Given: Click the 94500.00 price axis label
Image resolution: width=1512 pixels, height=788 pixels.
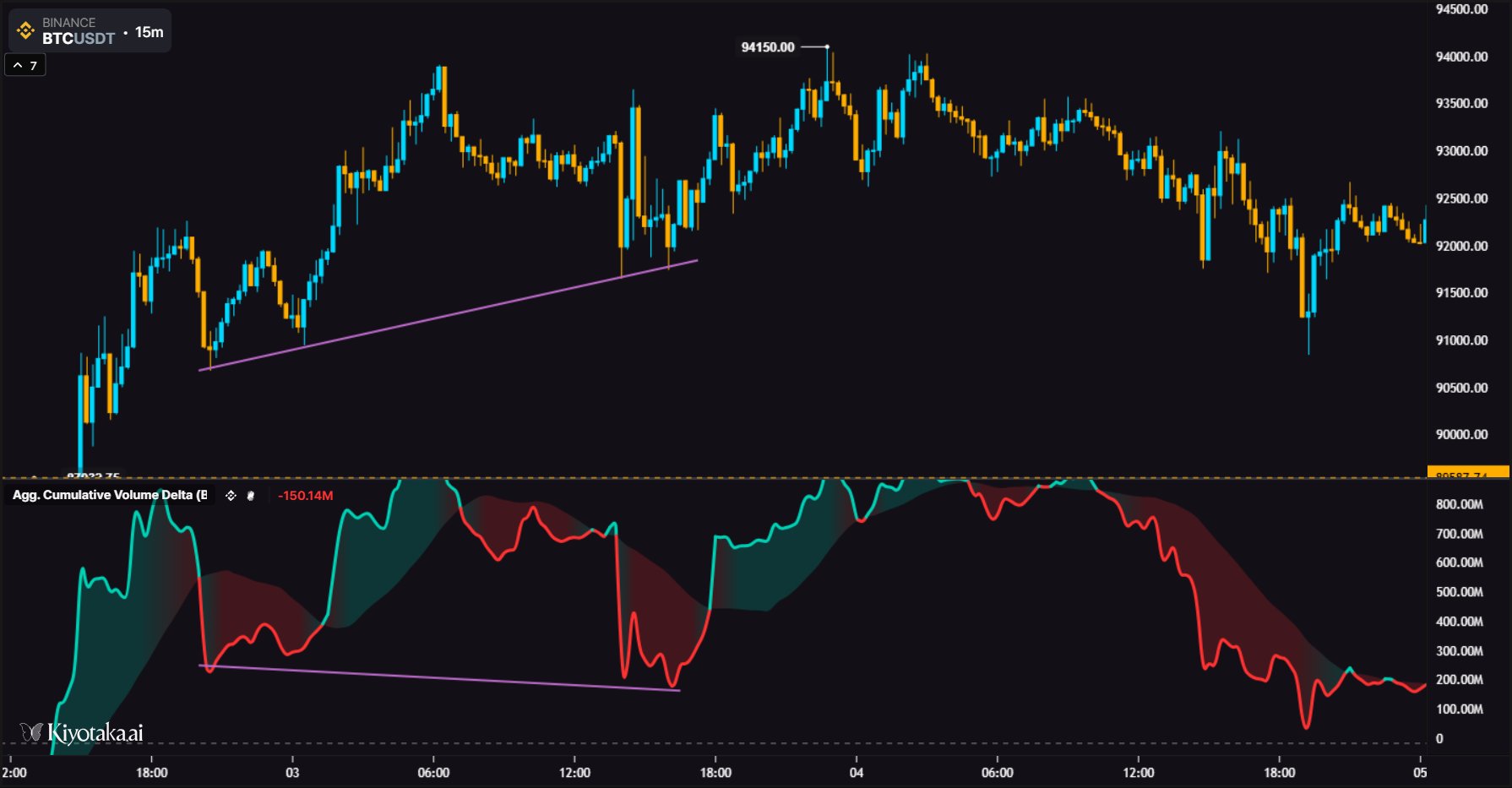Looking at the screenshot, I should click(1462, 9).
